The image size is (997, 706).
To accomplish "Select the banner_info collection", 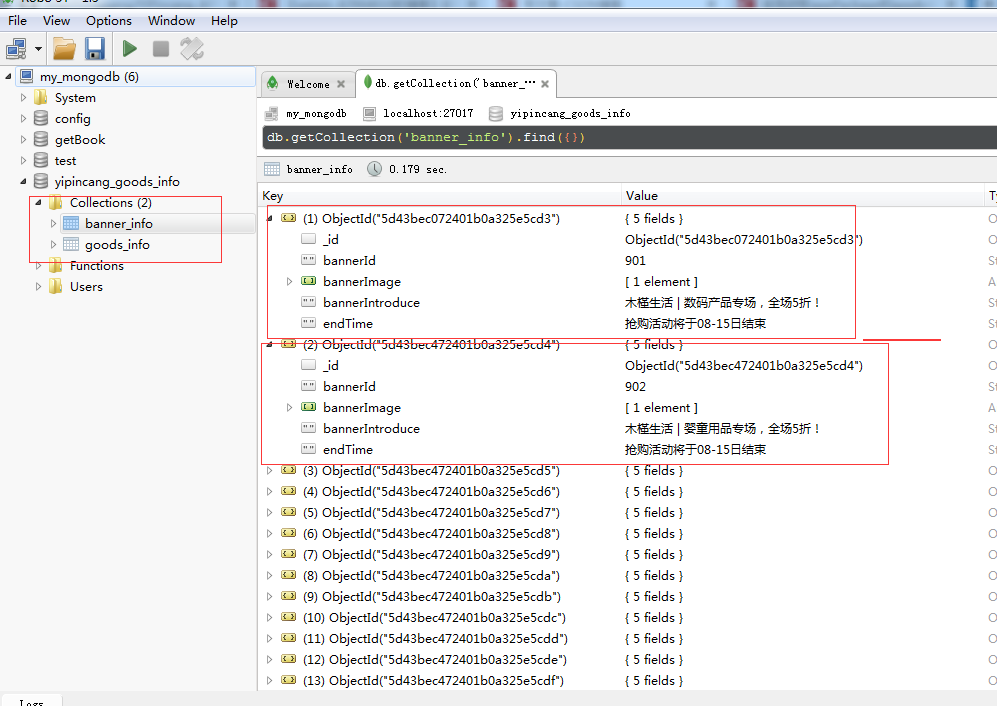I will 119,223.
